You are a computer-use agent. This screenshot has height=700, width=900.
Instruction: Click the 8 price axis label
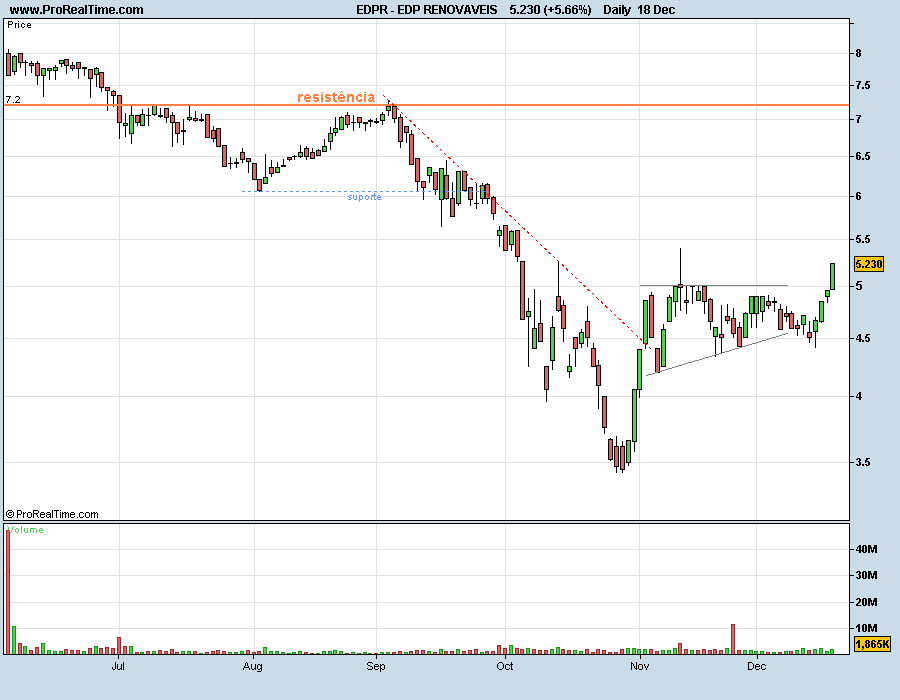click(858, 53)
